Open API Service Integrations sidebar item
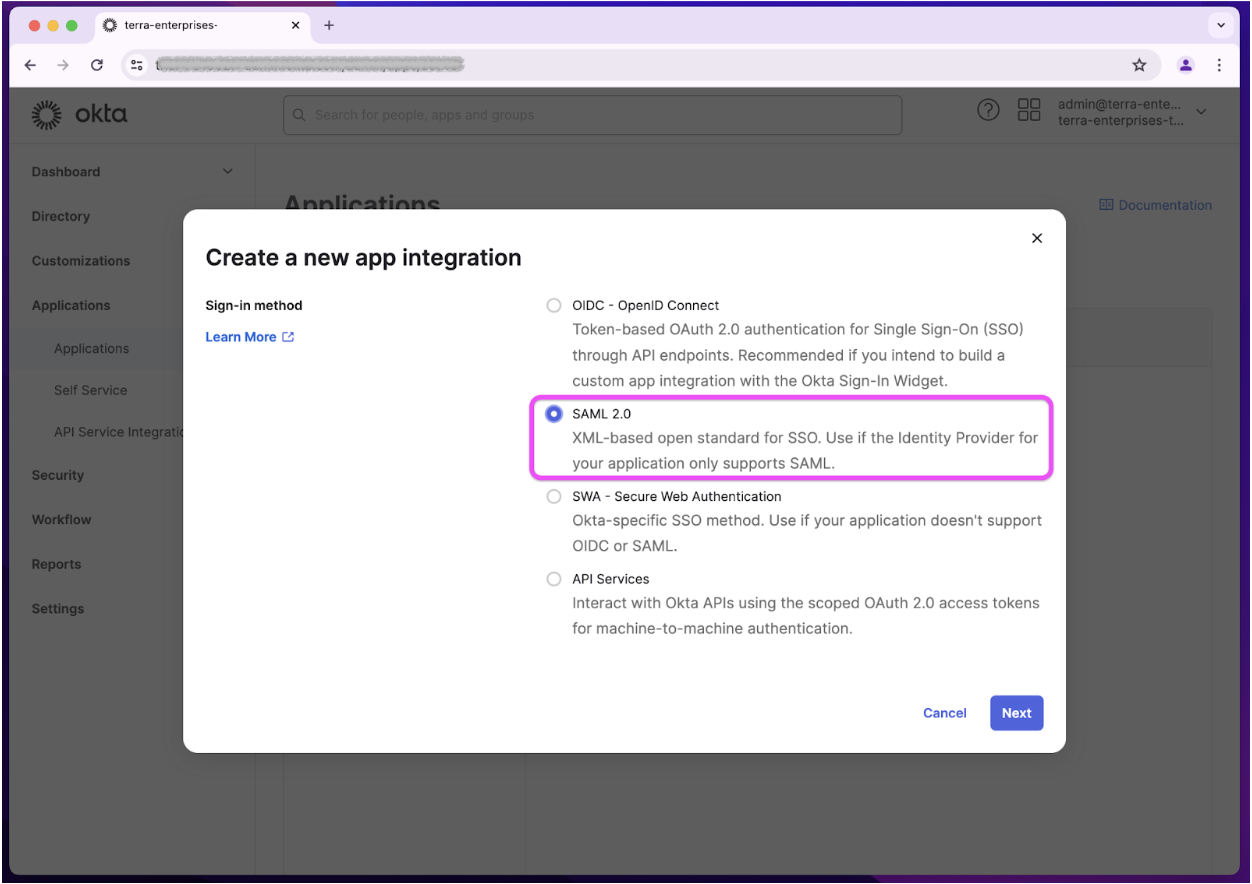The width and height of the screenshot is (1252, 884). pyautogui.click(x=119, y=433)
